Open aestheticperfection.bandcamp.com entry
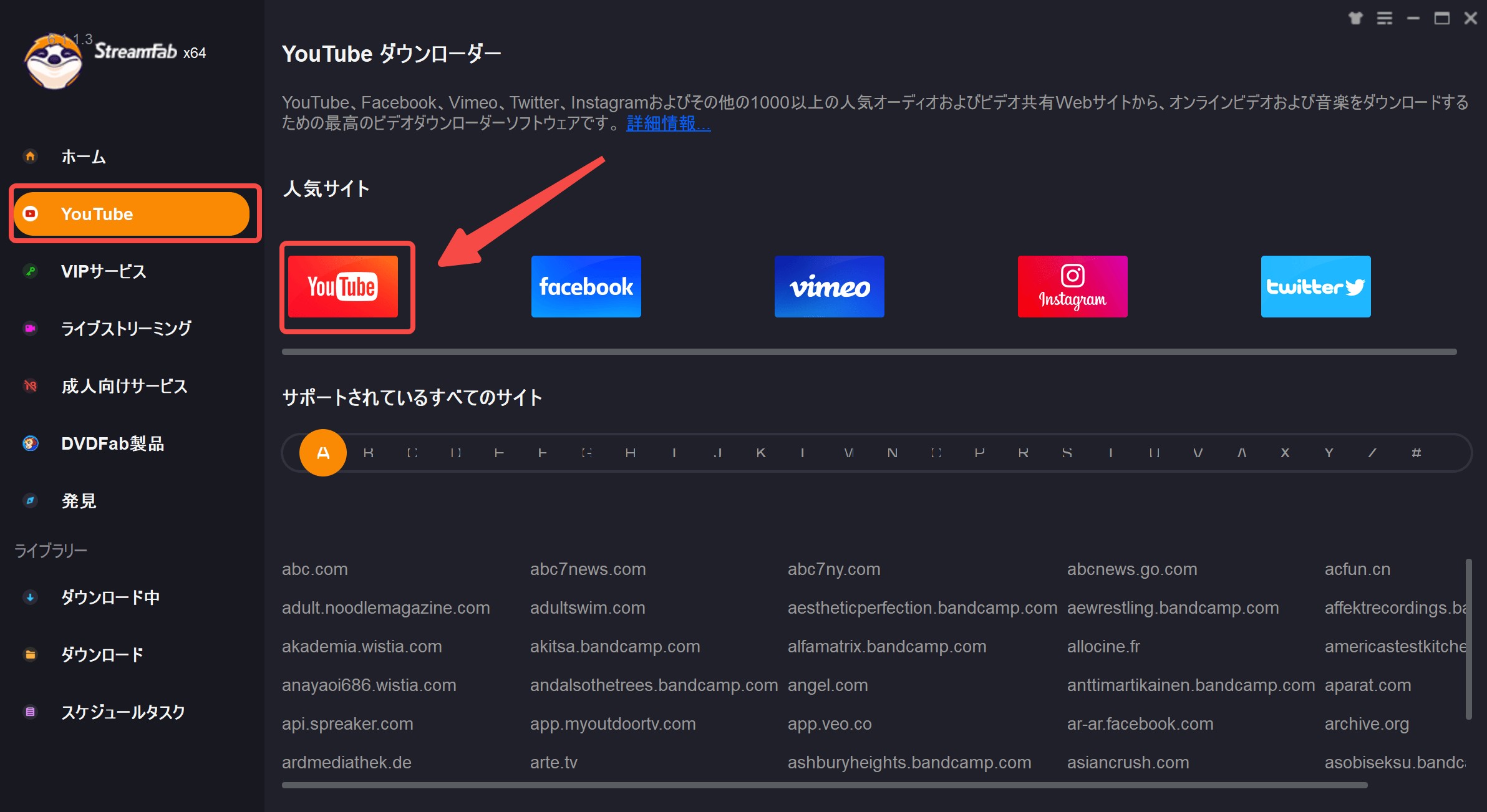1487x812 pixels. [923, 607]
